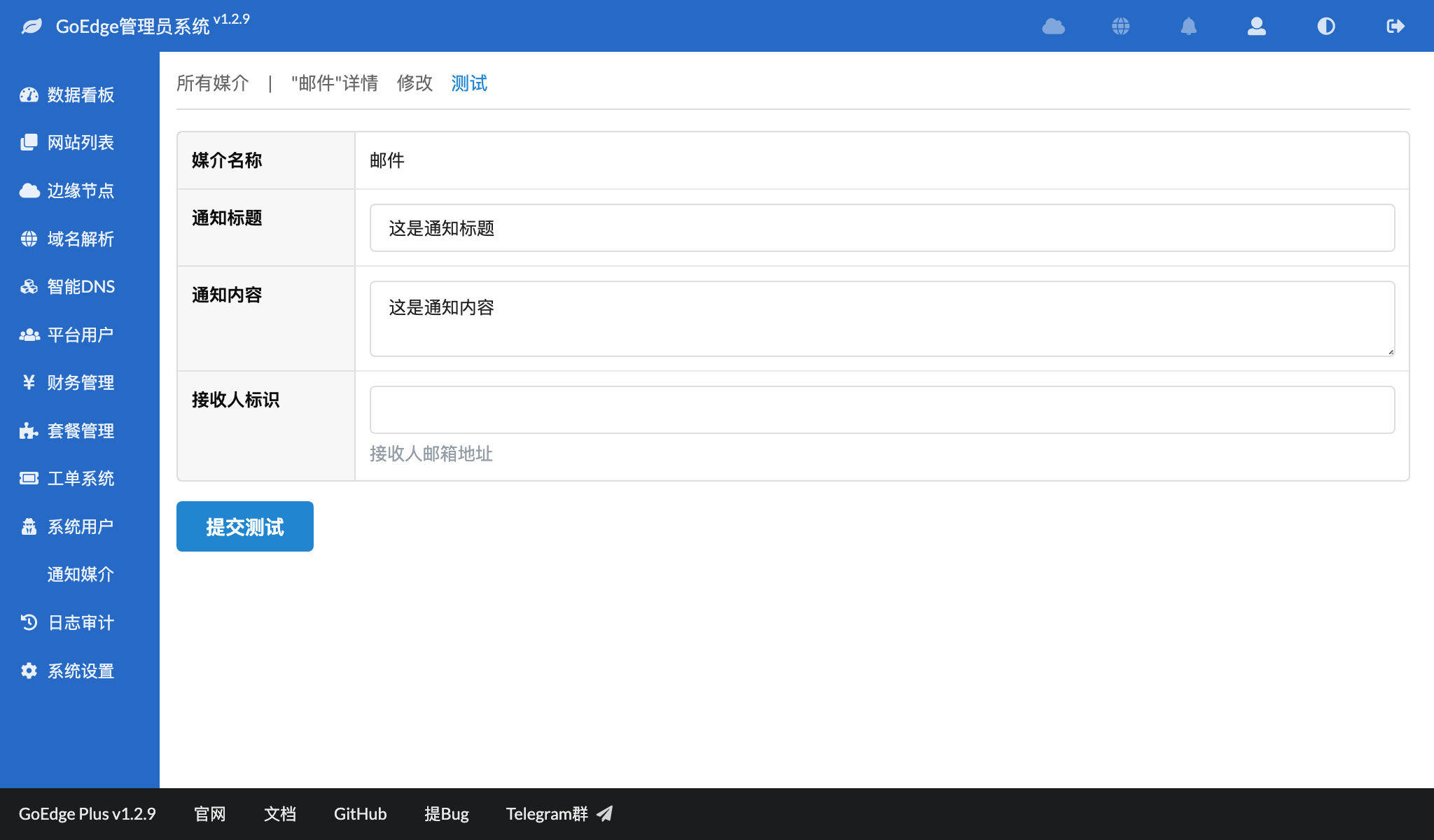Click the 边缘节点 cloud icon

29,190
